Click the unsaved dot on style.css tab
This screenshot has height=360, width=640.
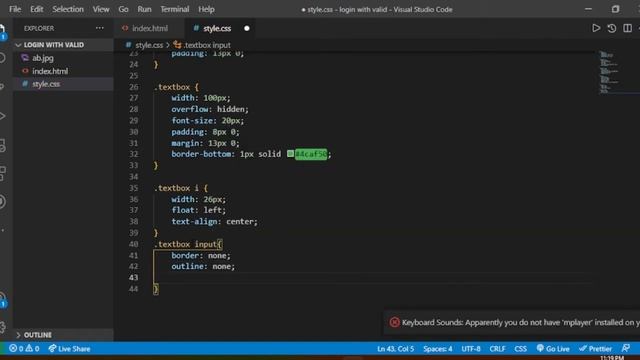point(247,28)
